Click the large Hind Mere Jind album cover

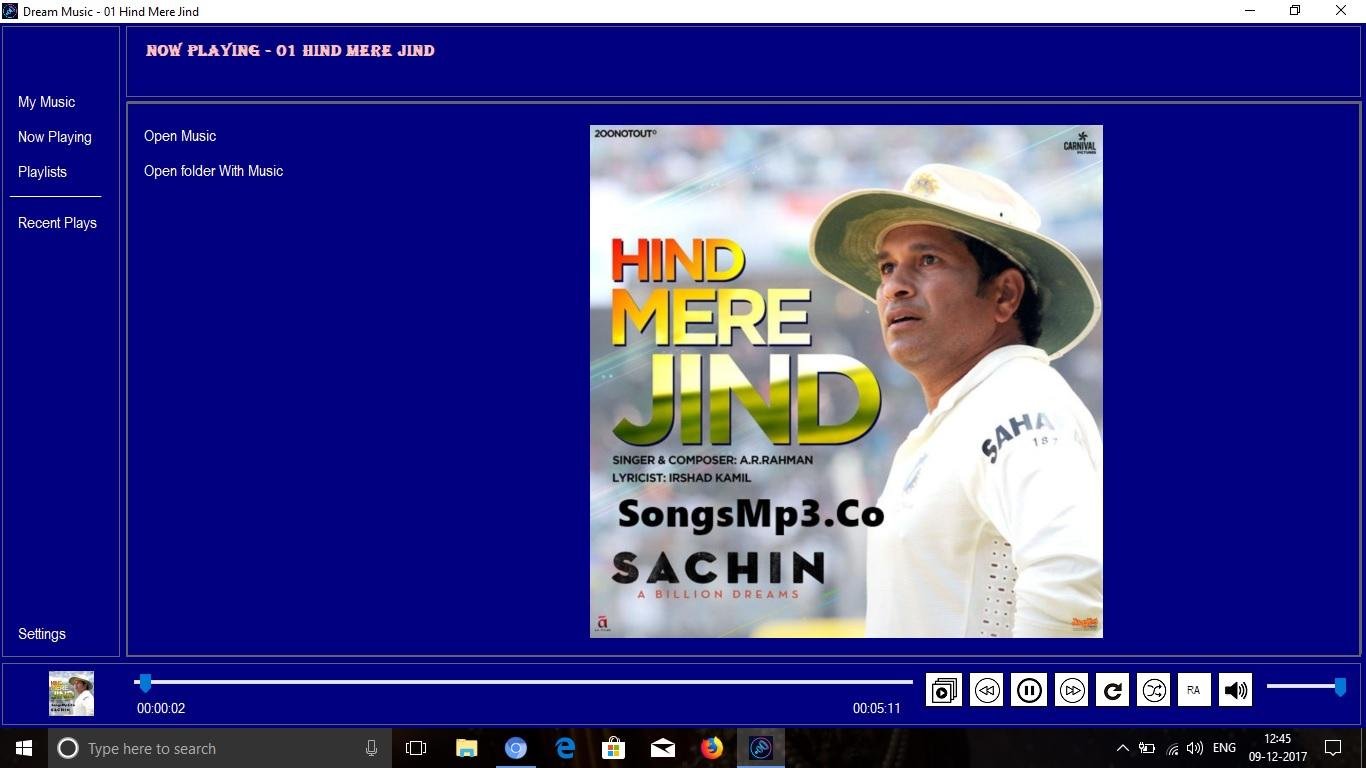point(846,381)
